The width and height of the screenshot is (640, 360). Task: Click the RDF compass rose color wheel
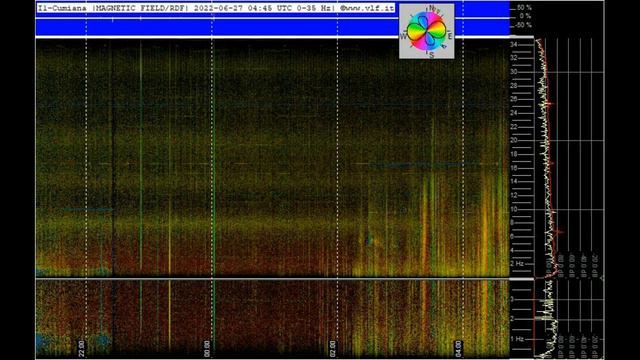[x=427, y=31]
